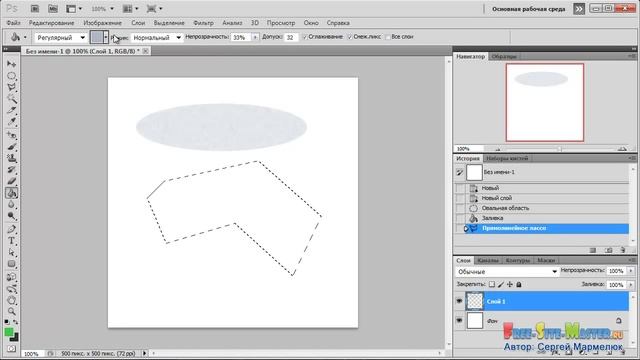Click the pattern fill swatch in options bar

pyautogui.click(x=97, y=37)
